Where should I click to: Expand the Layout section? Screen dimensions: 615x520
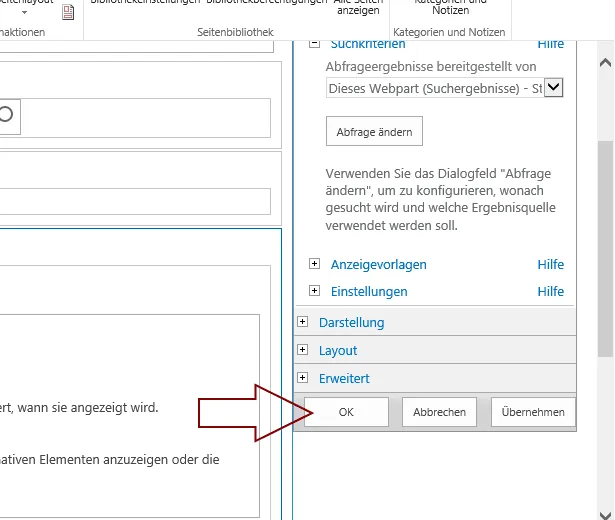(x=302, y=349)
